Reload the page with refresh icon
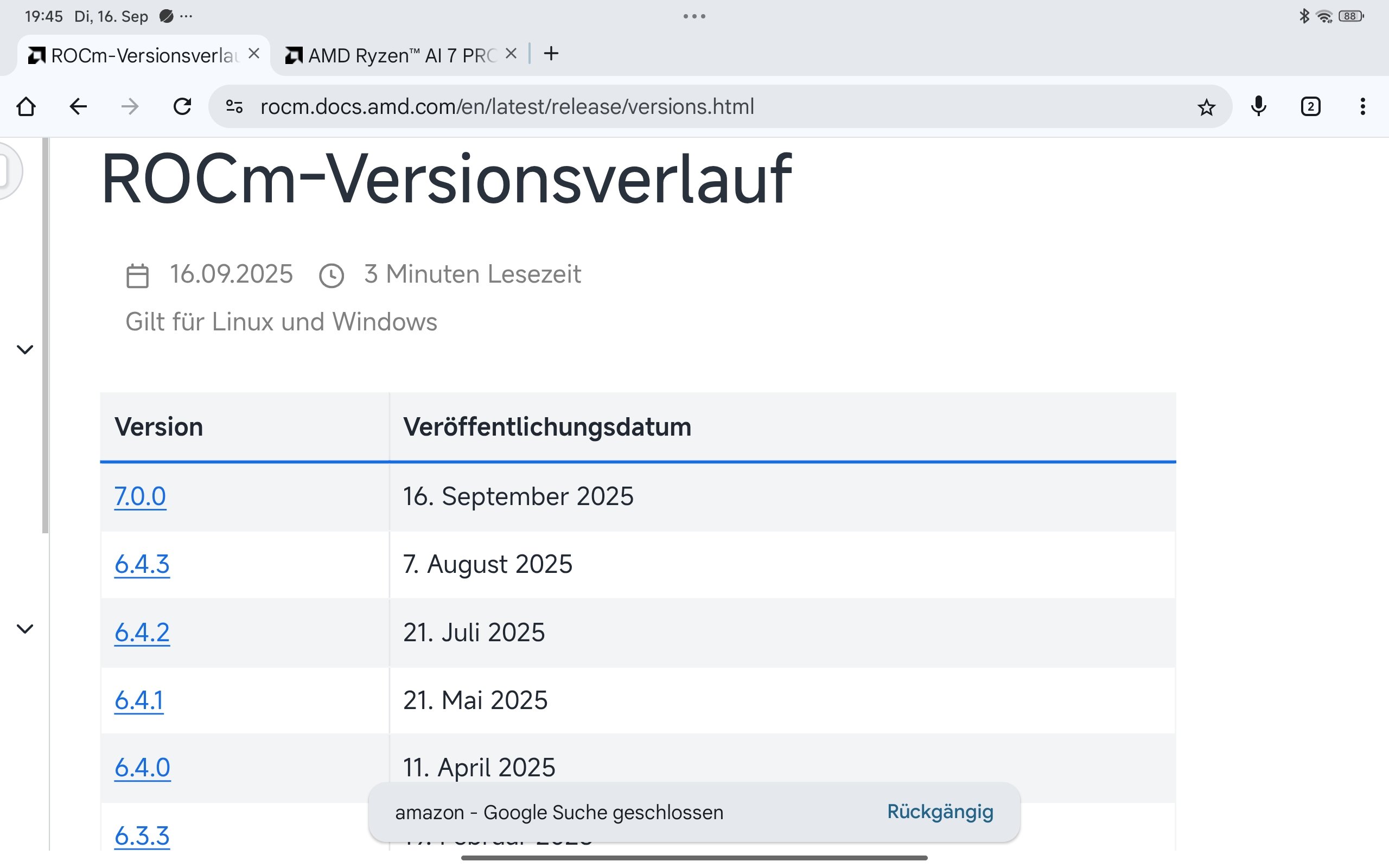The width and height of the screenshot is (1389, 868). [182, 107]
